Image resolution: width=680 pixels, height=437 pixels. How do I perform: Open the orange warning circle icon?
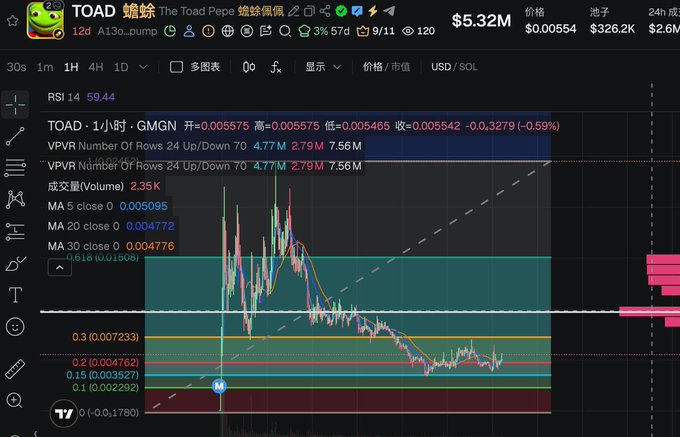pos(208,31)
